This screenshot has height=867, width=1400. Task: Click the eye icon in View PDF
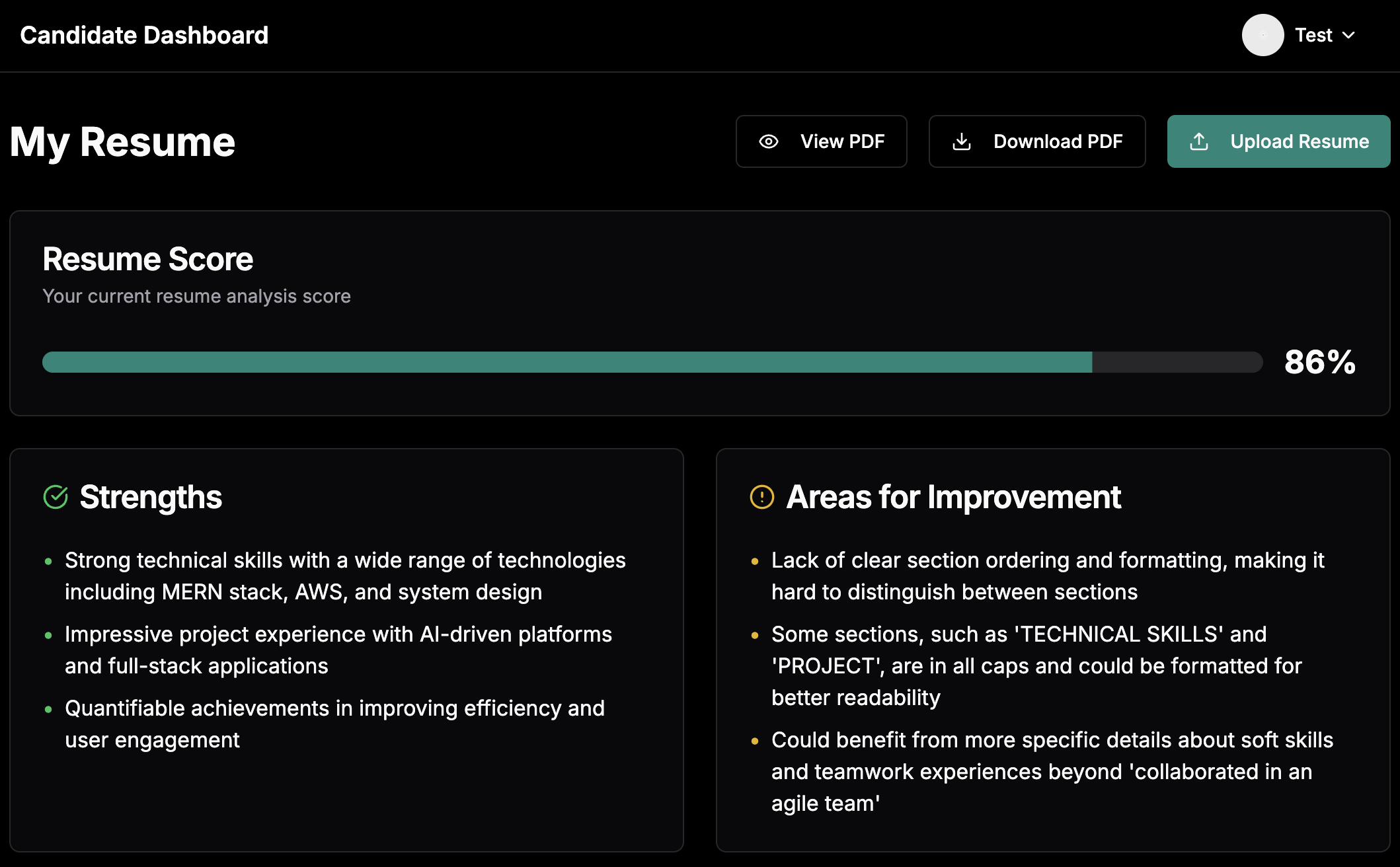768,141
